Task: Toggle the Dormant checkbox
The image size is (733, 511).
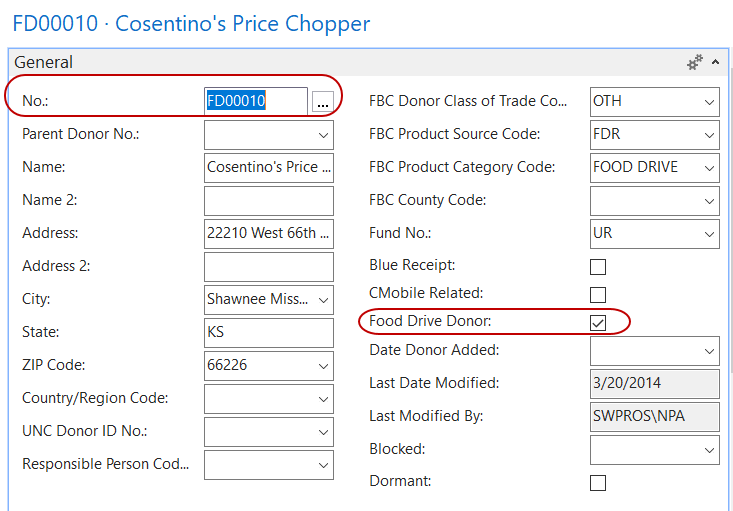Action: (598, 483)
